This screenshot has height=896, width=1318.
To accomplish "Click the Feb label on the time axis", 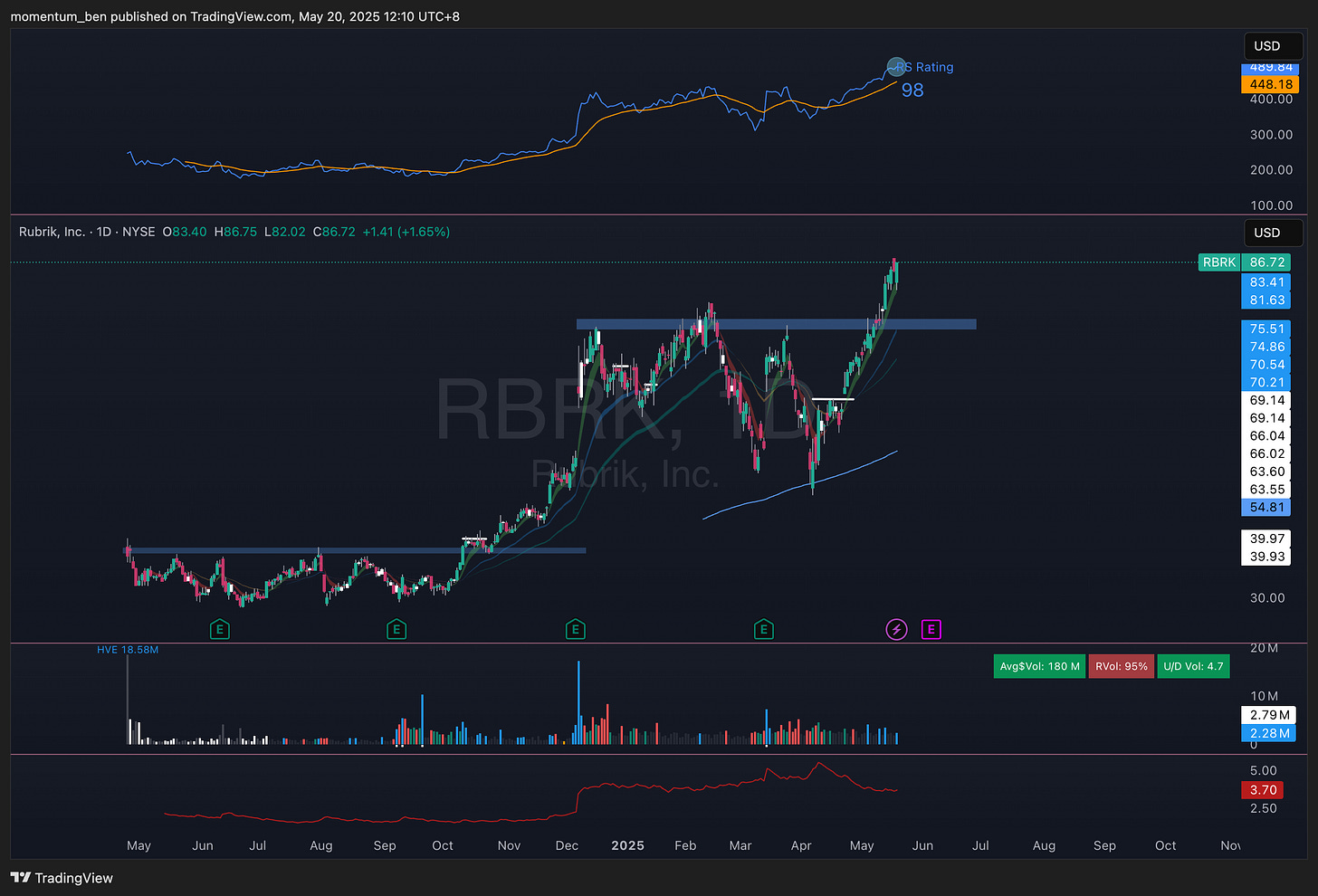I will 685,846.
